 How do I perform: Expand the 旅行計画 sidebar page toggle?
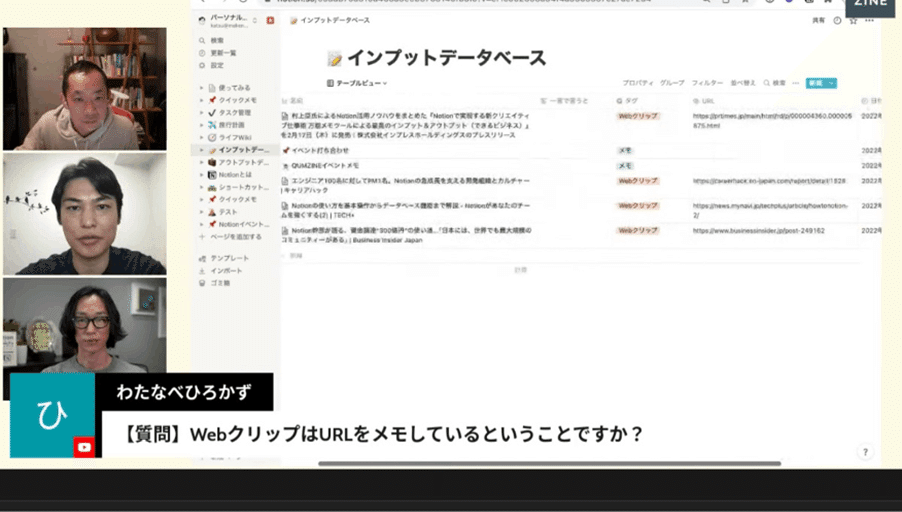[201, 125]
